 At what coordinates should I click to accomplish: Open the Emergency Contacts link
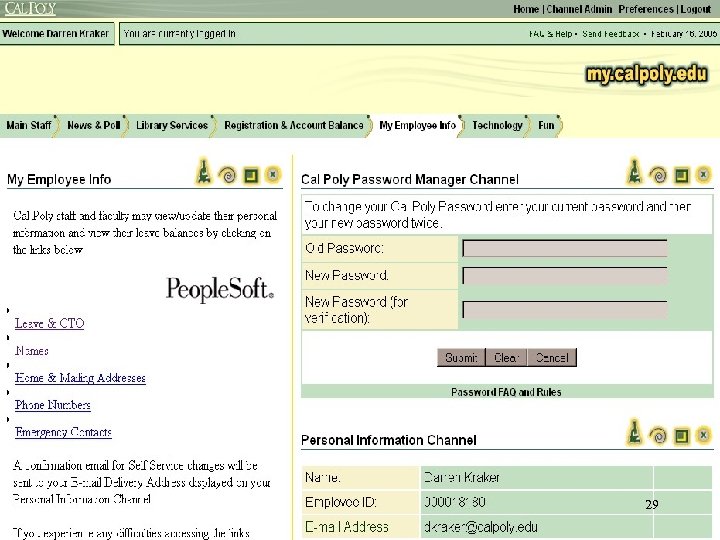tap(63, 432)
